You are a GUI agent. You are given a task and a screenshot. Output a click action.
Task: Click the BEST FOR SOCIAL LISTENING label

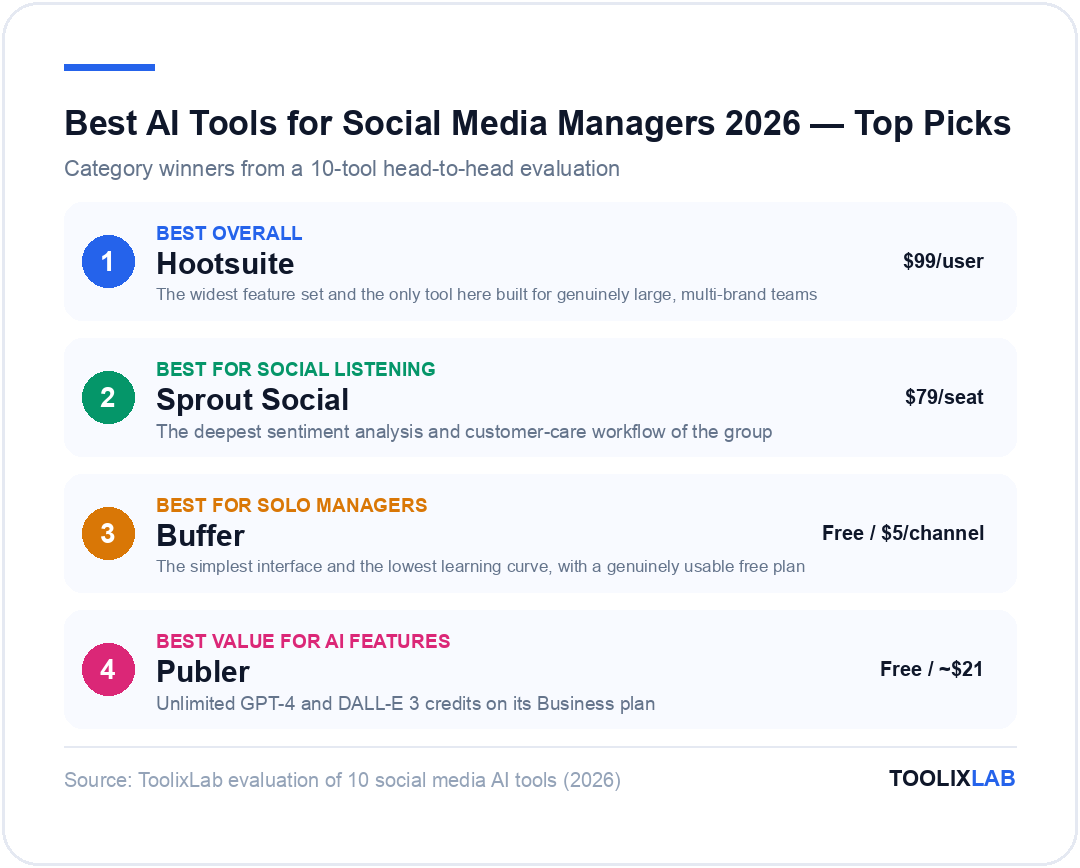tap(295, 369)
